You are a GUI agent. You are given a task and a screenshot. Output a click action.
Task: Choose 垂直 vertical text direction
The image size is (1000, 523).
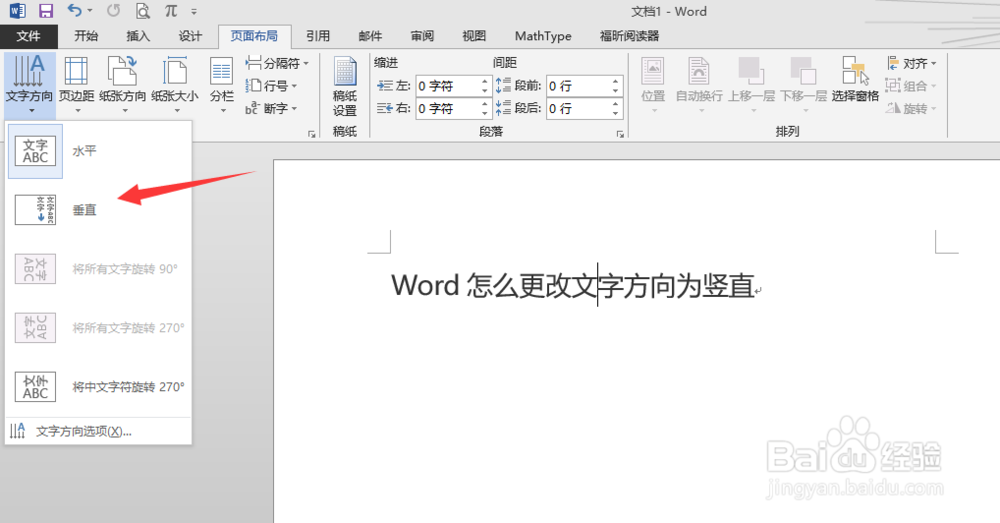tap(98, 210)
